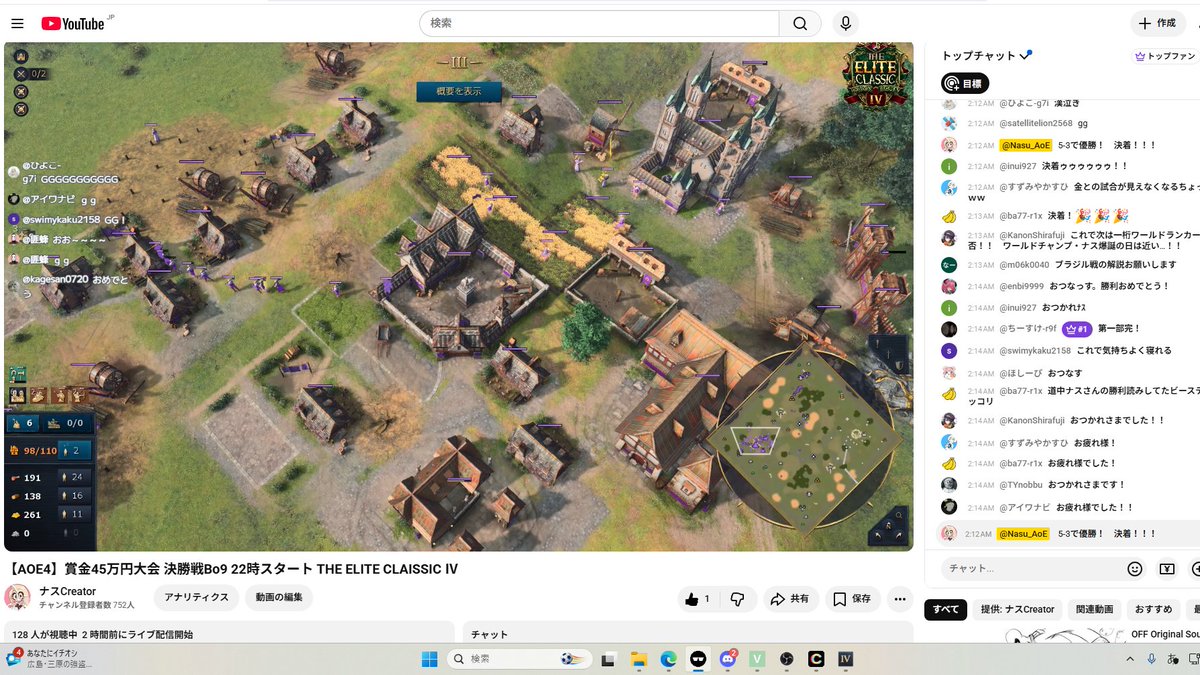Click '128 人が視聴中' description box
1200x675 pixels.
(229, 634)
